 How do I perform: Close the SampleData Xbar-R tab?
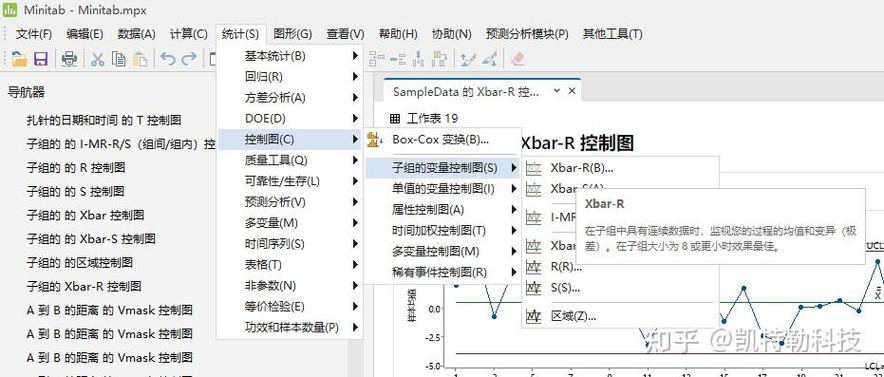[572, 91]
